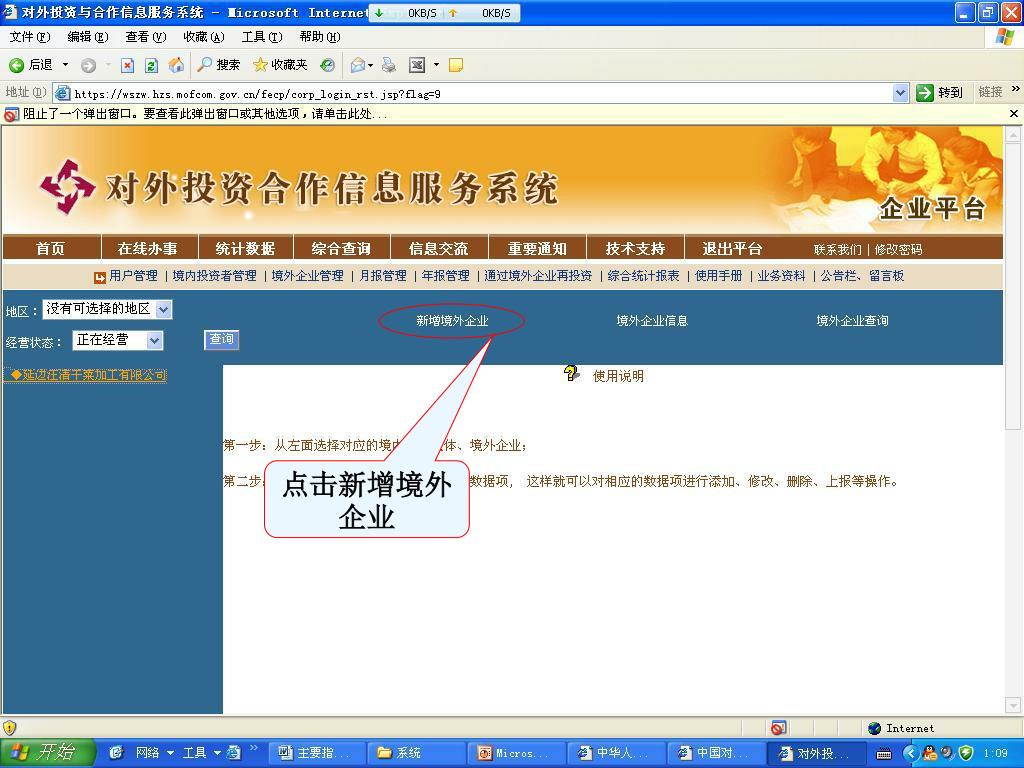This screenshot has height=768, width=1024.
Task: Click the popup-blocked information bar message
Action: (x=205, y=114)
